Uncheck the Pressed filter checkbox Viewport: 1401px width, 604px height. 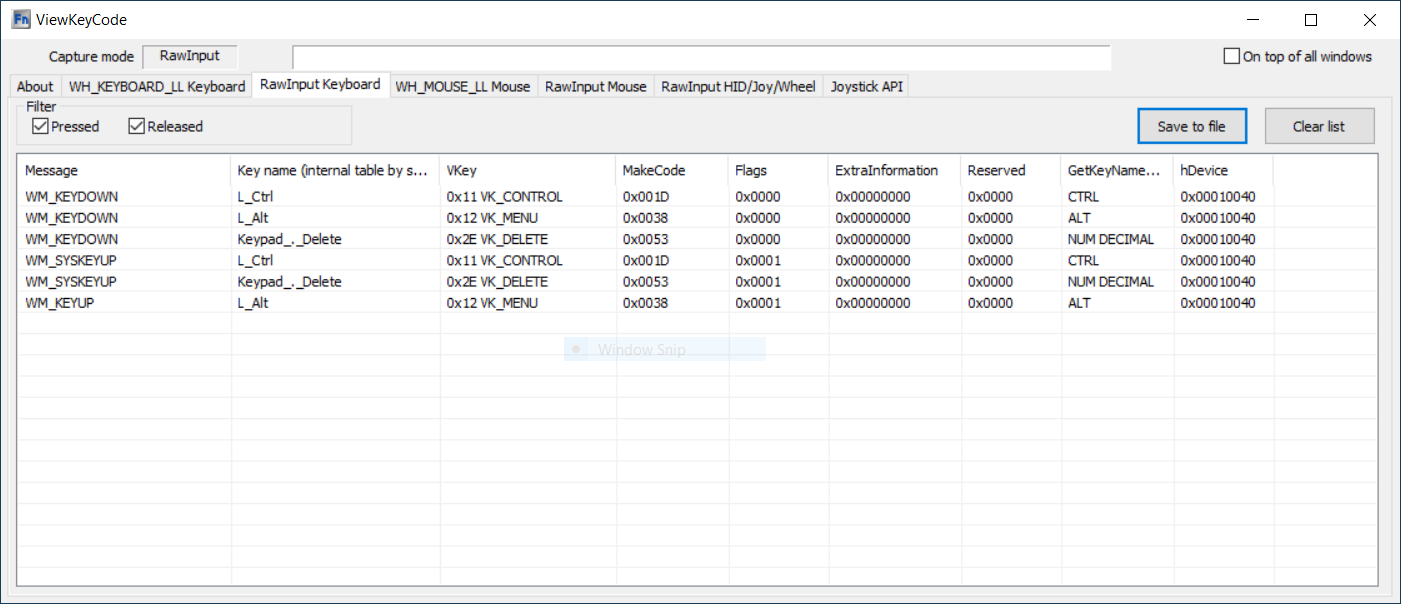pos(41,126)
